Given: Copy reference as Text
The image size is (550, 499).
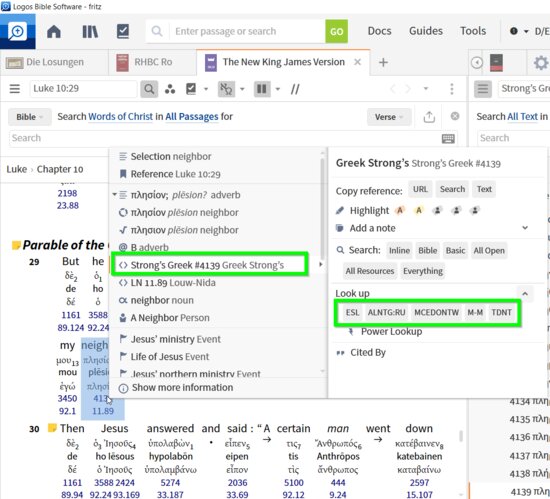Looking at the screenshot, I should coord(484,189).
